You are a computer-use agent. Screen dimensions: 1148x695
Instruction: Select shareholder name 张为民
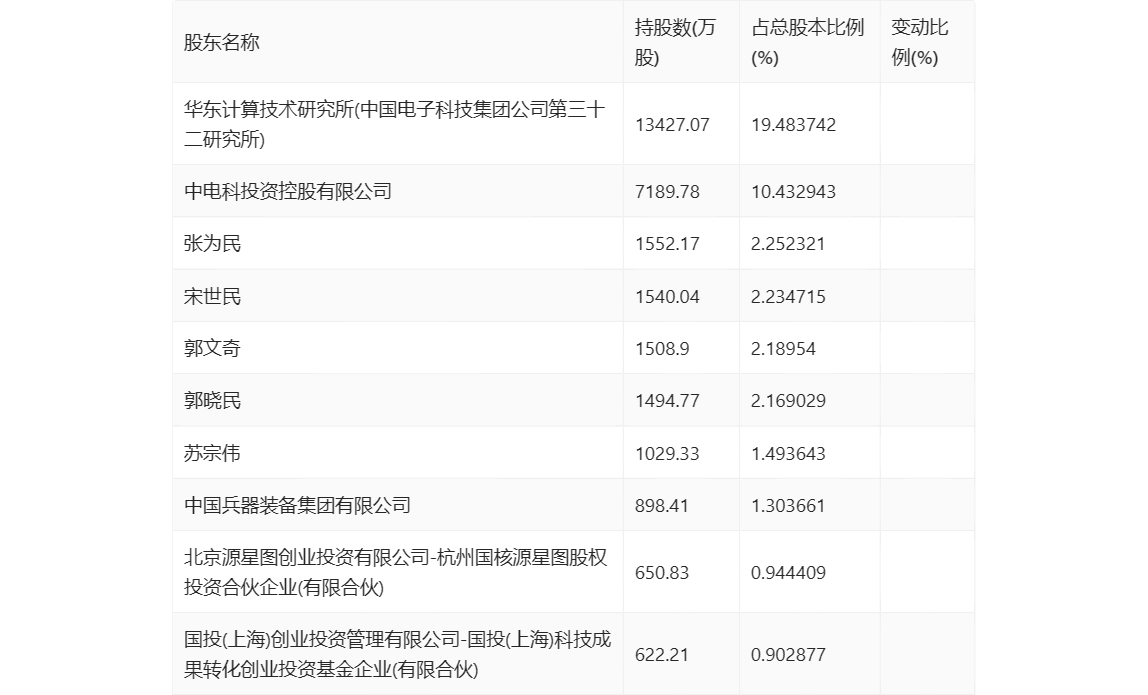[x=212, y=244]
